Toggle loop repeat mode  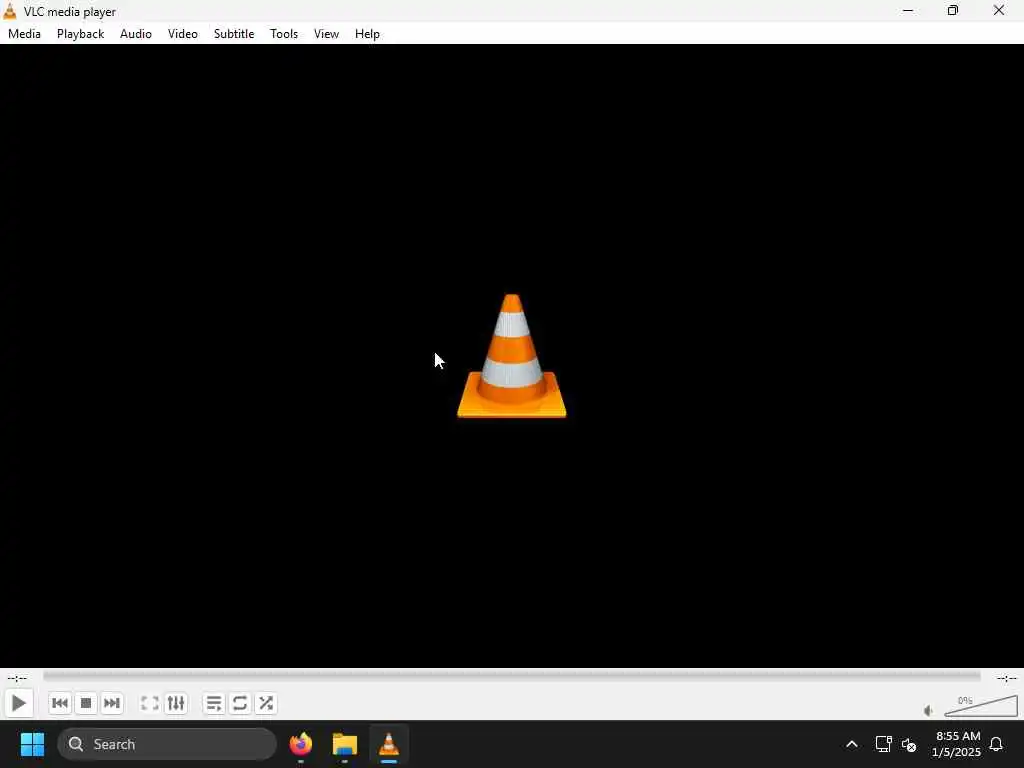pyautogui.click(x=240, y=703)
